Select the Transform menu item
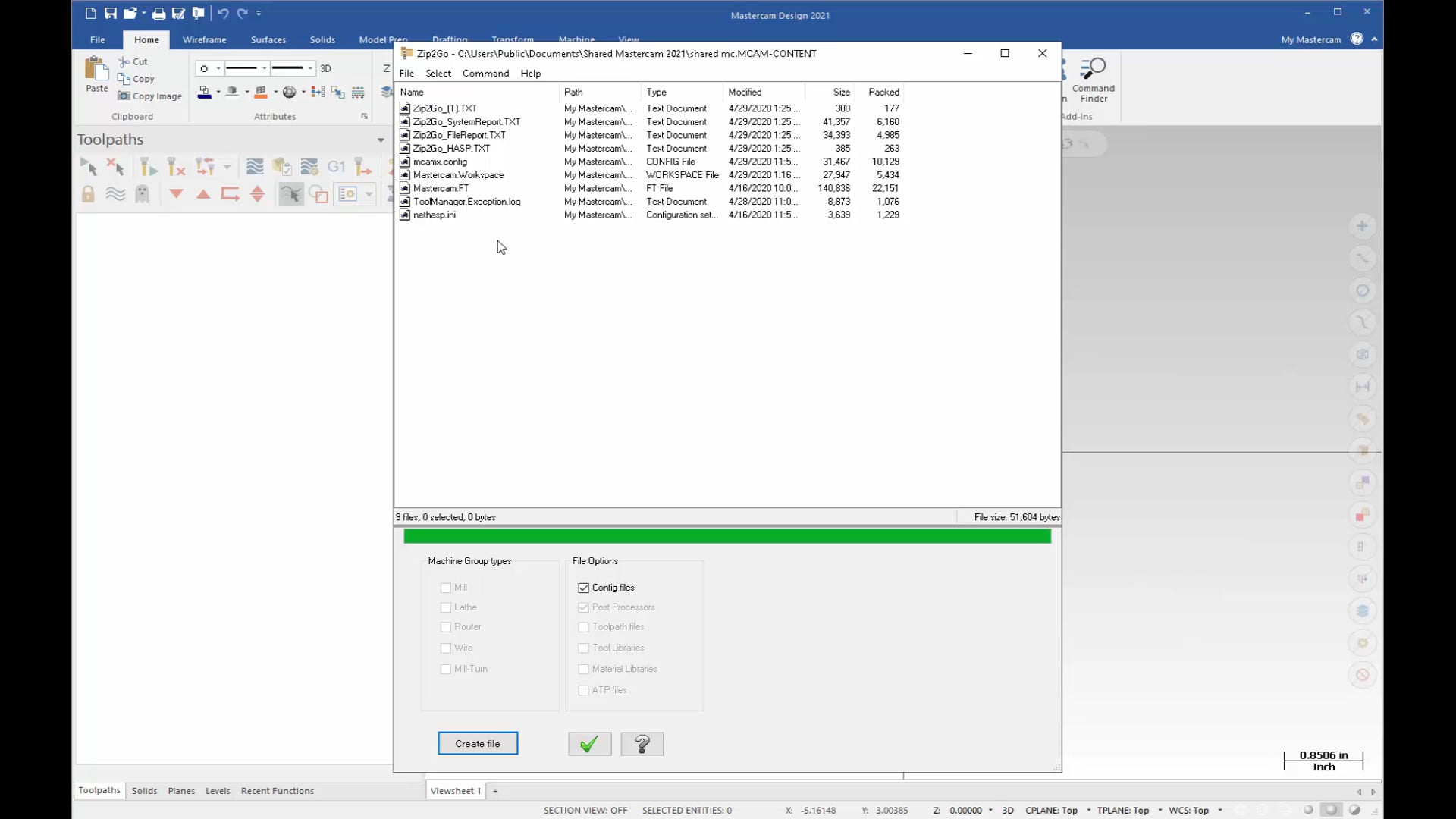The width and height of the screenshot is (1456, 819). (x=512, y=39)
